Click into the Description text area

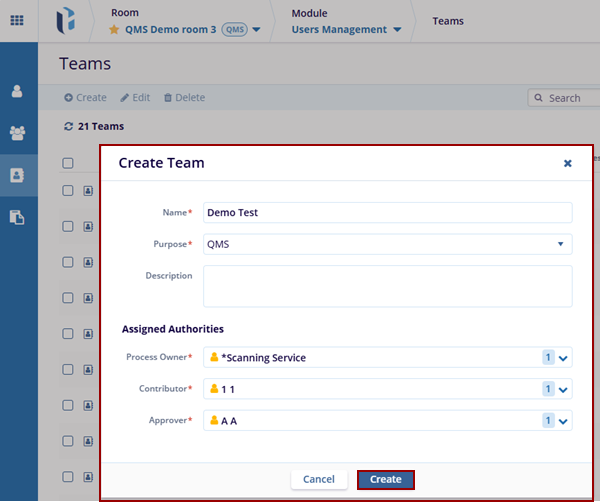(387, 286)
